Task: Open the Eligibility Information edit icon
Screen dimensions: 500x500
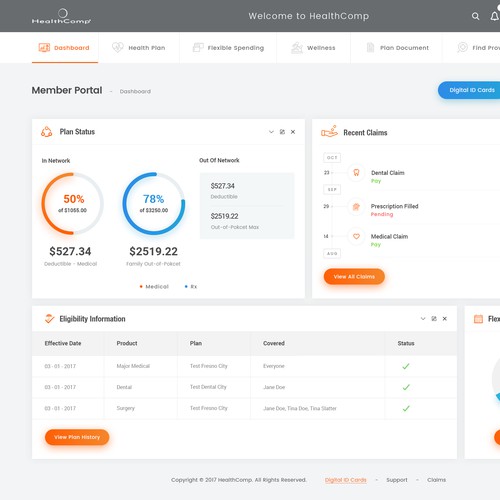Action: (434, 319)
